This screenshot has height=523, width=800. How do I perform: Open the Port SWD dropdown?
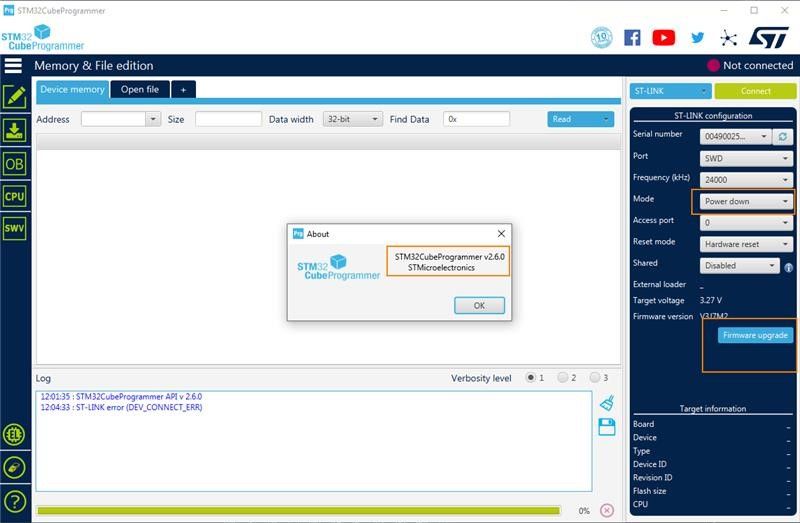click(746, 159)
